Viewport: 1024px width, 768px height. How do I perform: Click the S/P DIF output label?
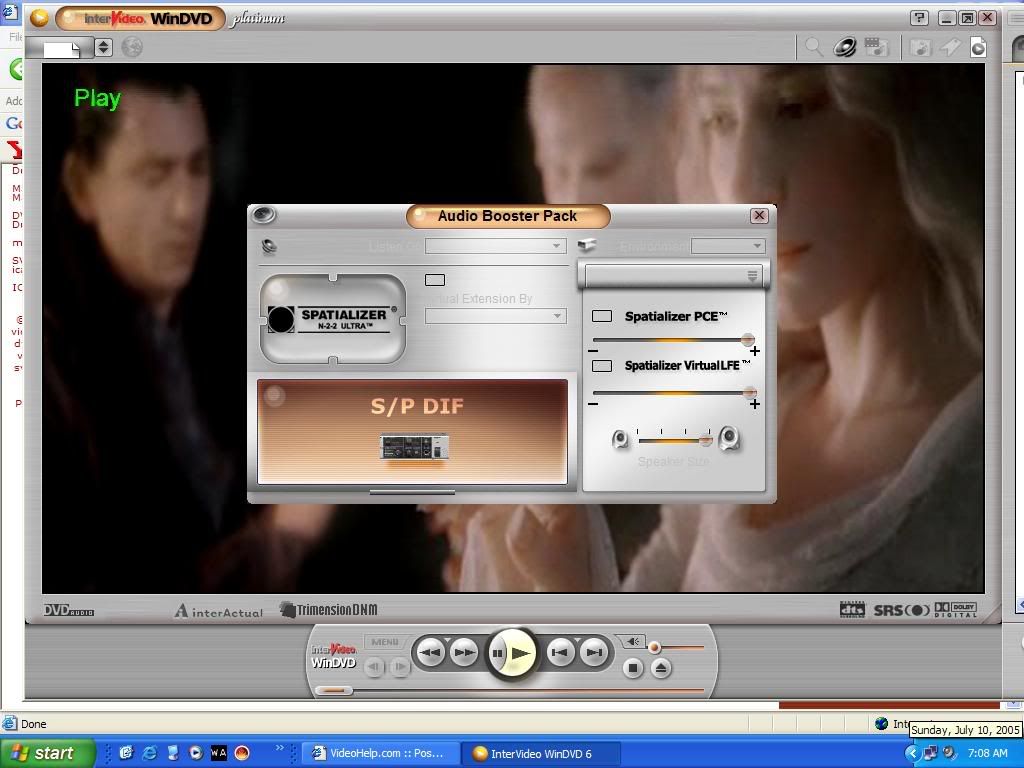(417, 406)
